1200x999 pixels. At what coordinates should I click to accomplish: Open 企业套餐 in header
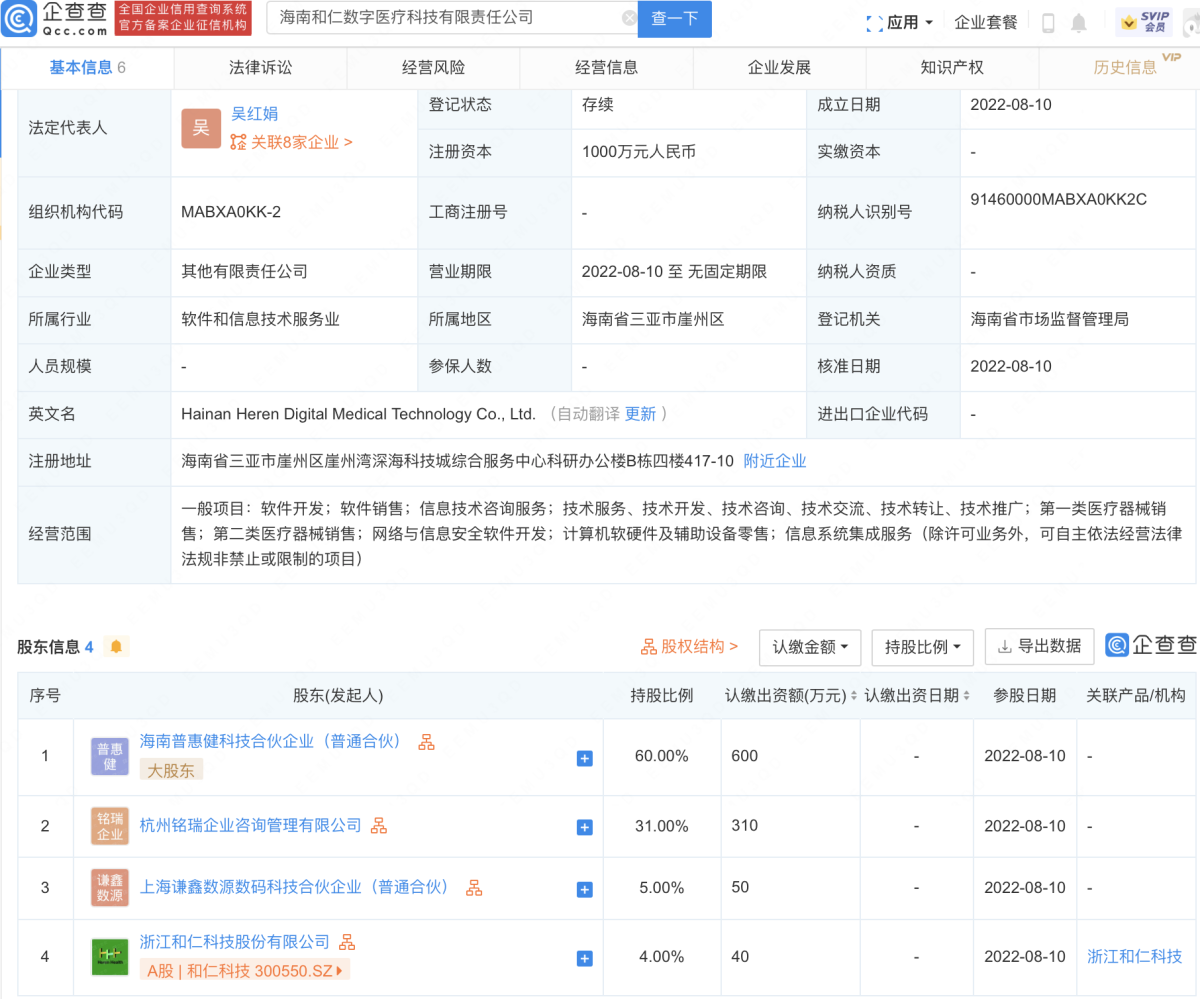coord(986,22)
